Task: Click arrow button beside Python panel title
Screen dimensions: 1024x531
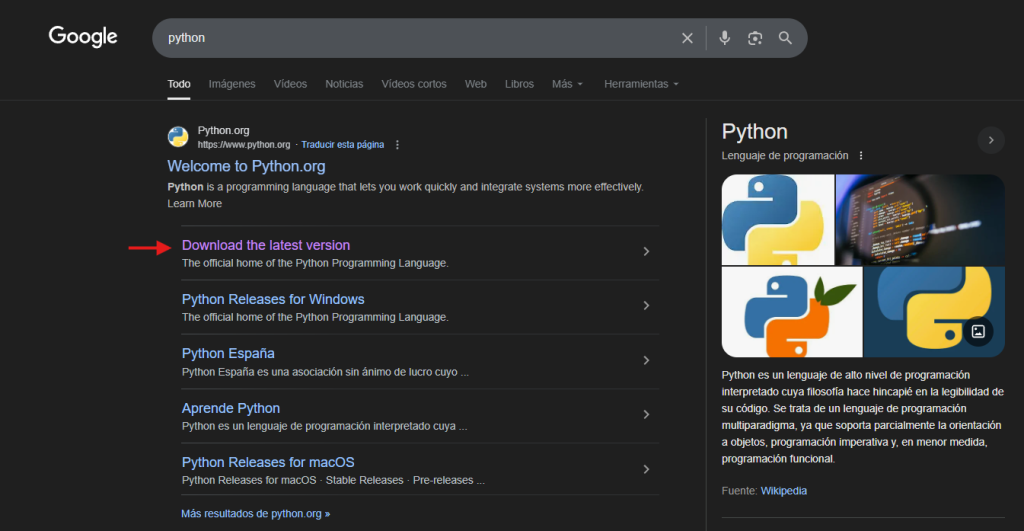Action: [990, 140]
